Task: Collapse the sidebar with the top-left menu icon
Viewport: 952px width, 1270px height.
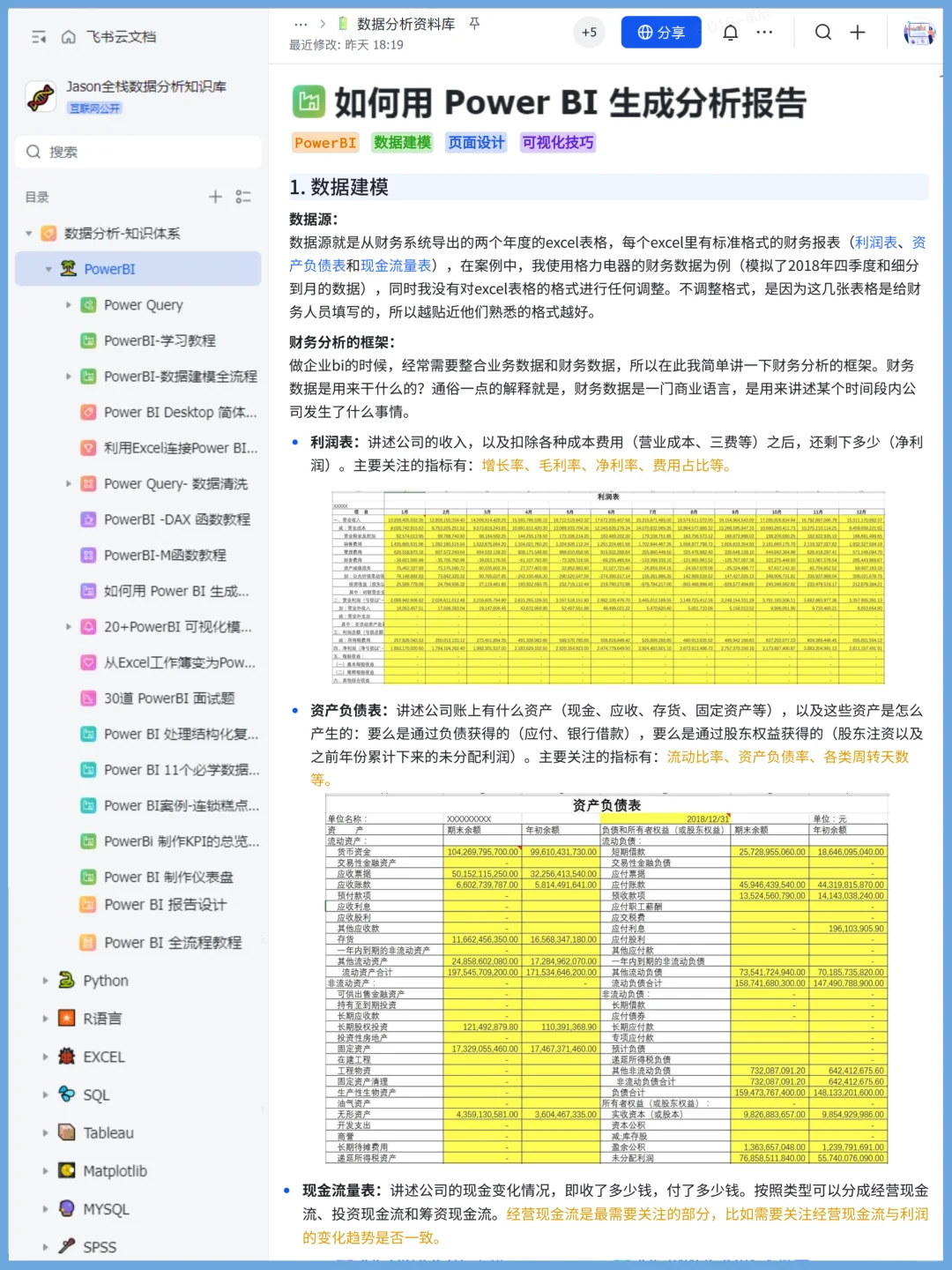Action: 39,37
